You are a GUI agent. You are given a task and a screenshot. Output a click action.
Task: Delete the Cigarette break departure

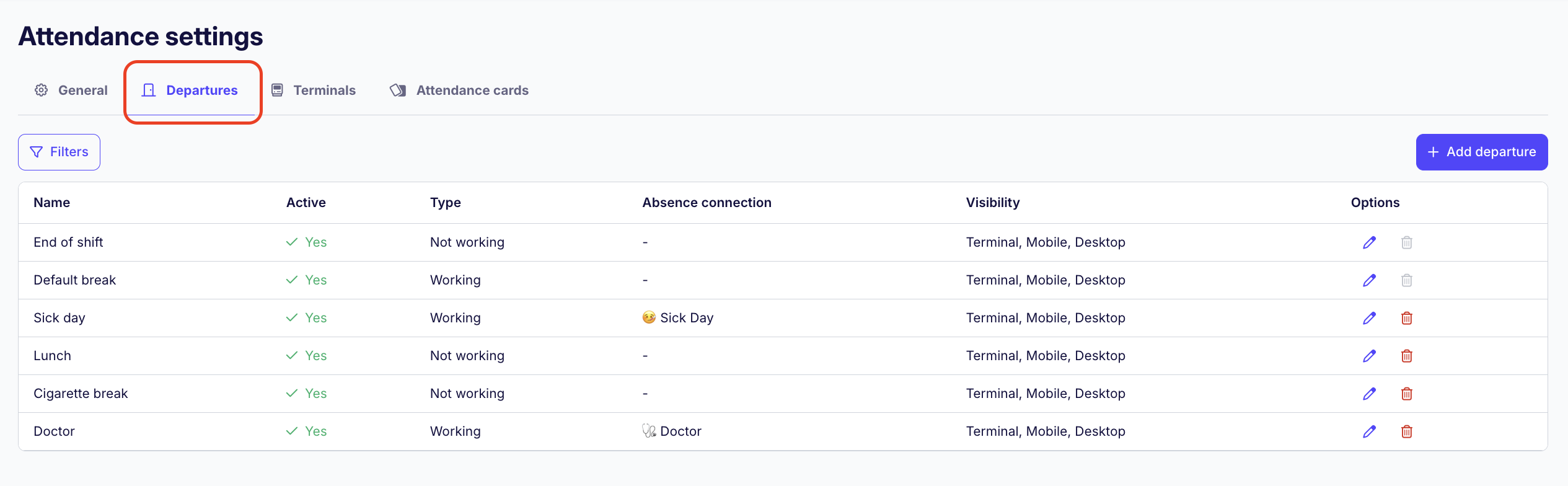(x=1406, y=394)
